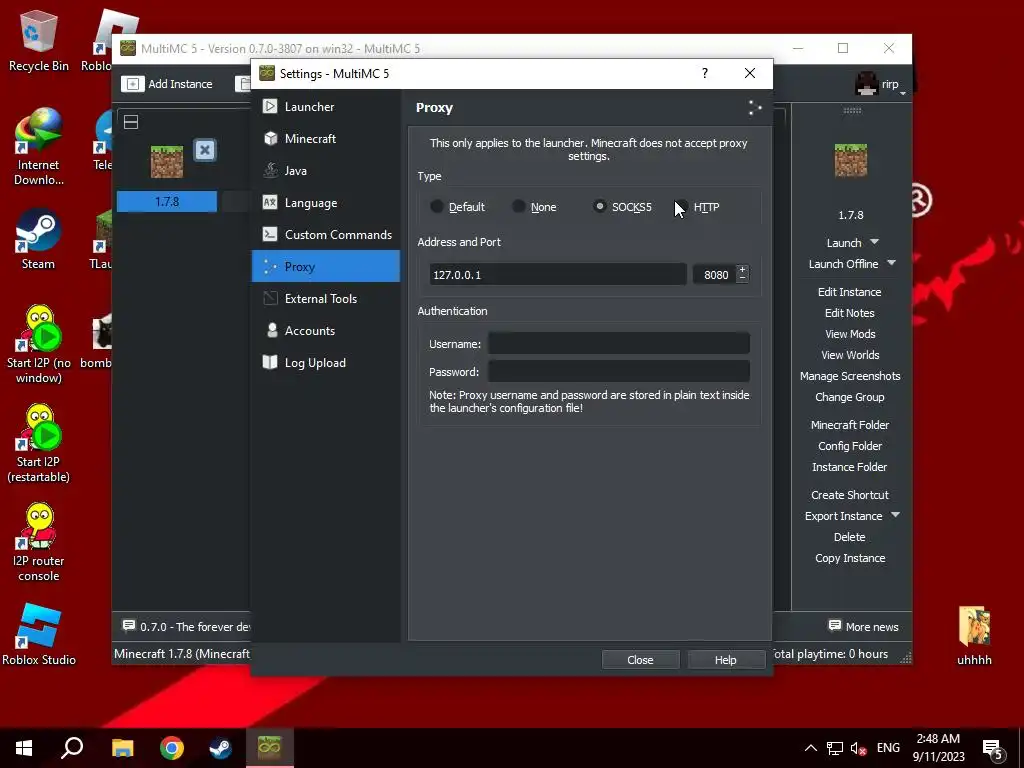Select the 1.7.8 instance in MultiMC list
The height and width of the screenshot is (768, 1024).
(167, 202)
